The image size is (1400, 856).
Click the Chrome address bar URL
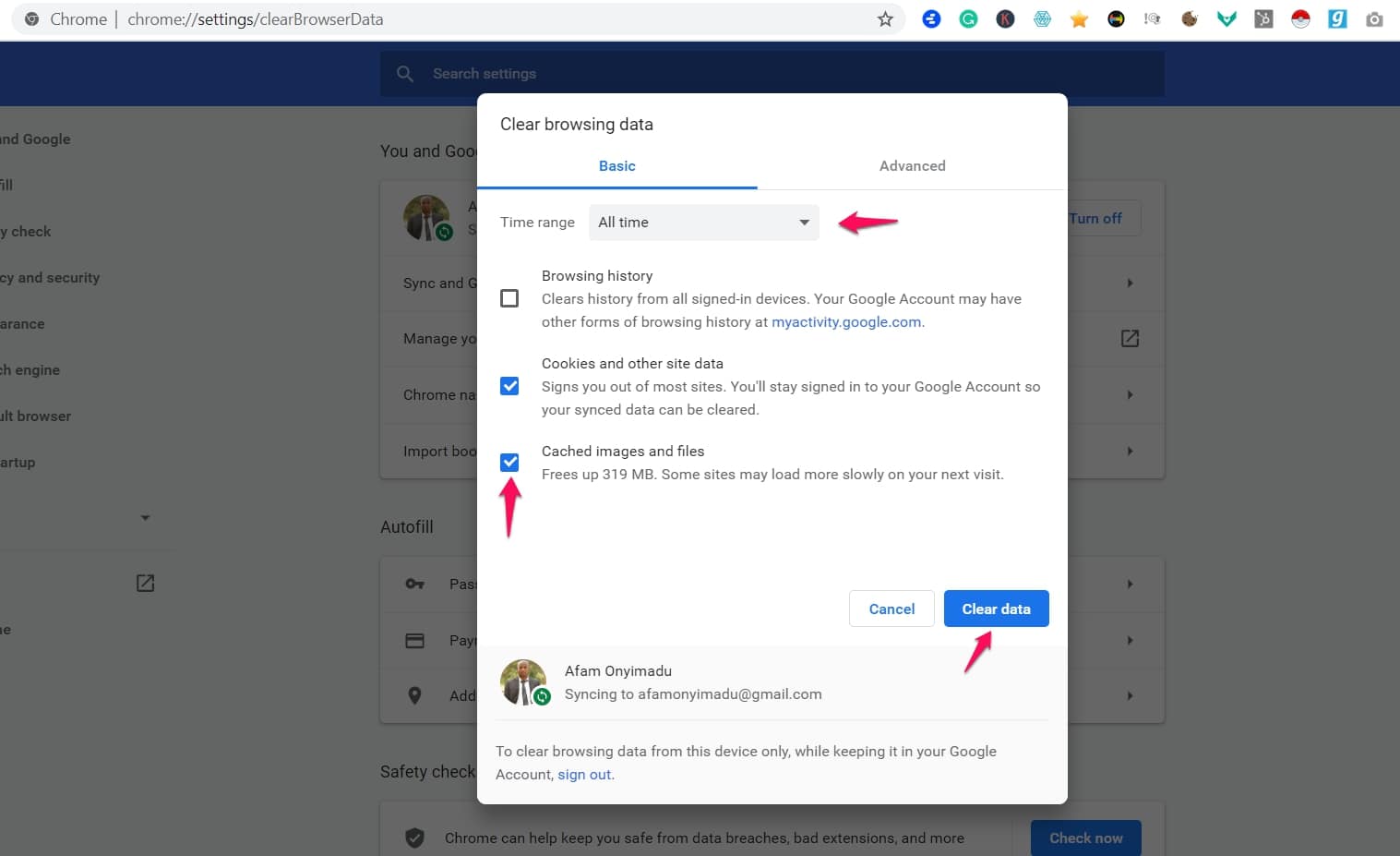[255, 19]
